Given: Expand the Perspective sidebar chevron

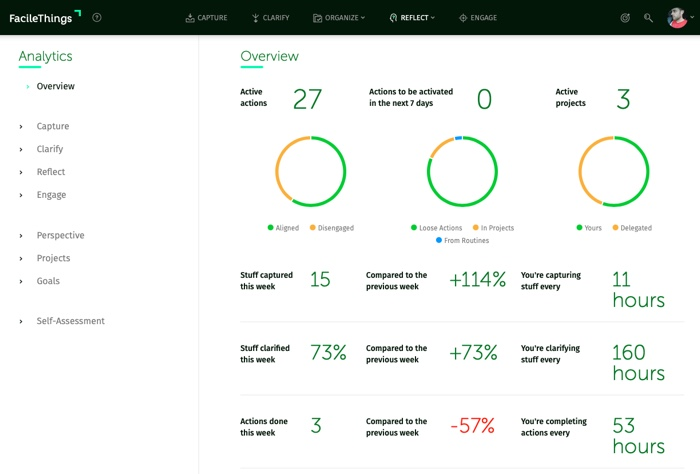Looking at the screenshot, I should (x=21, y=236).
